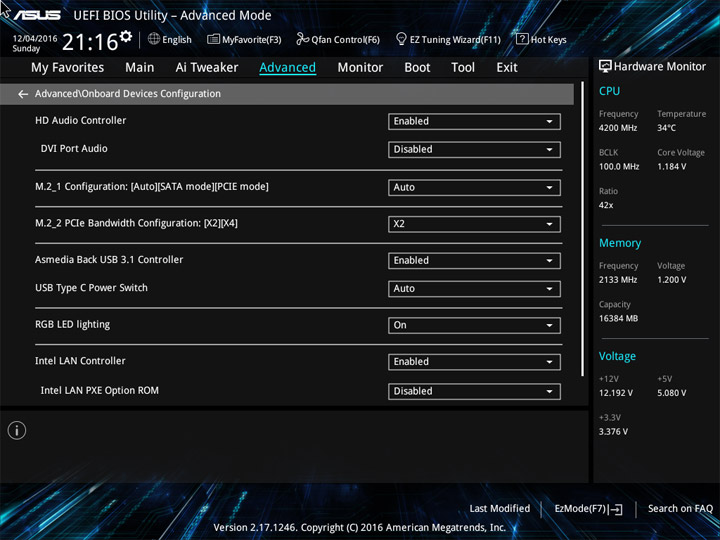The width and height of the screenshot is (720, 540).
Task: Open the Hot Keys help
Action: 541,39
